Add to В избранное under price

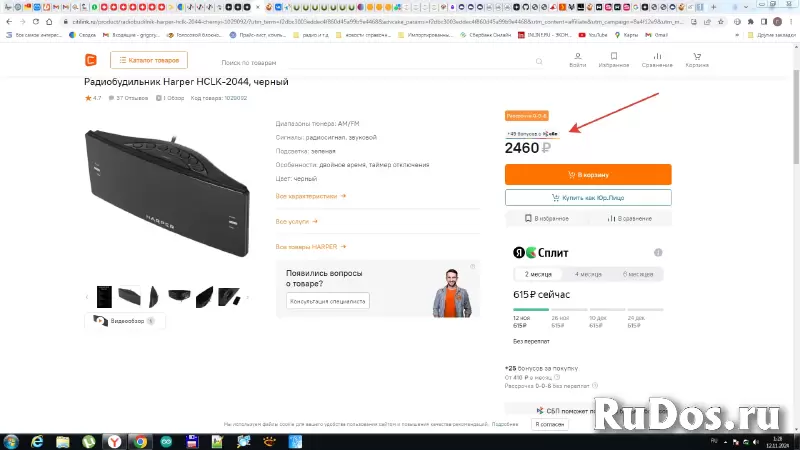[546, 218]
